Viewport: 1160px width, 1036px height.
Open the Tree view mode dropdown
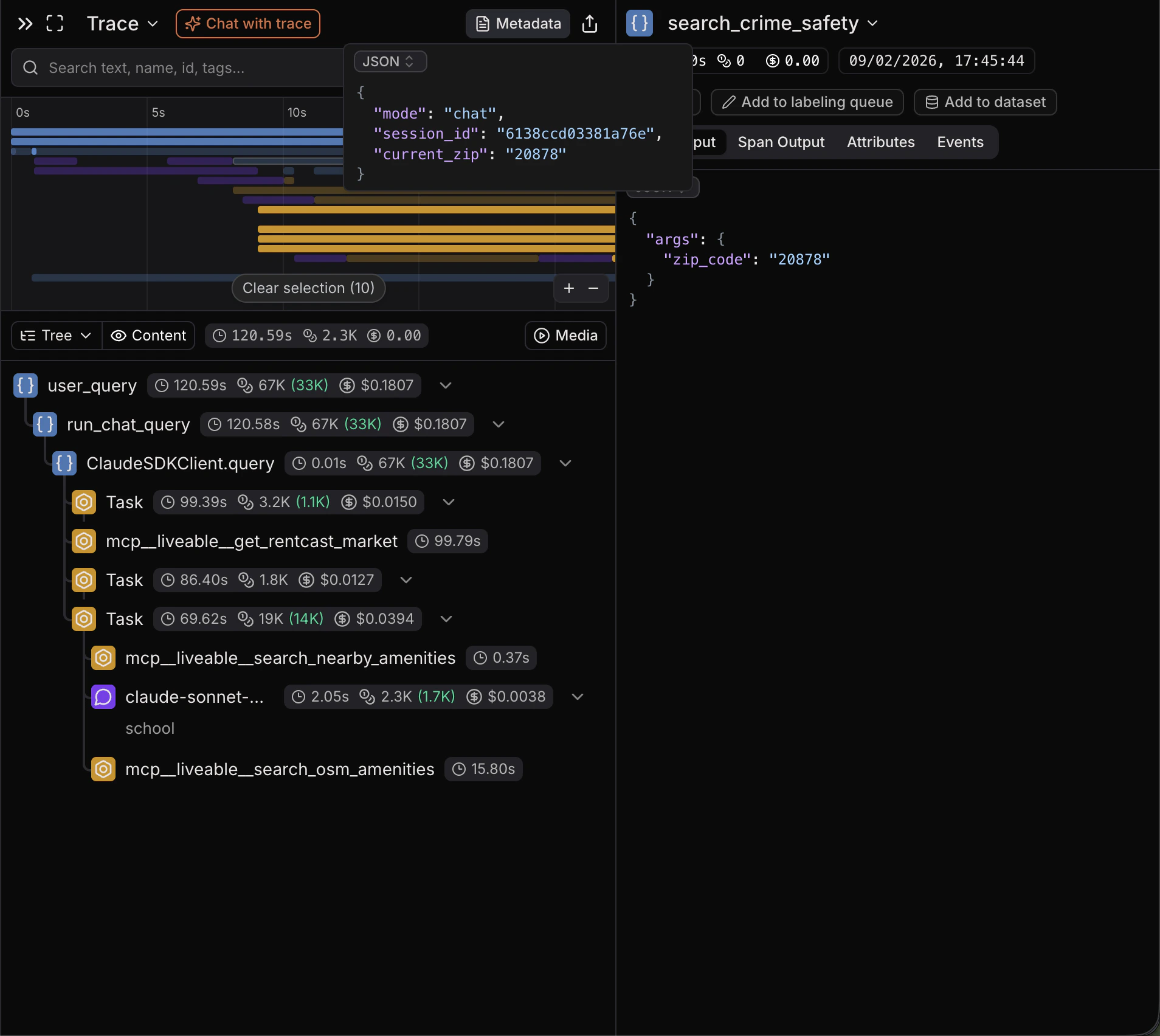tap(55, 335)
